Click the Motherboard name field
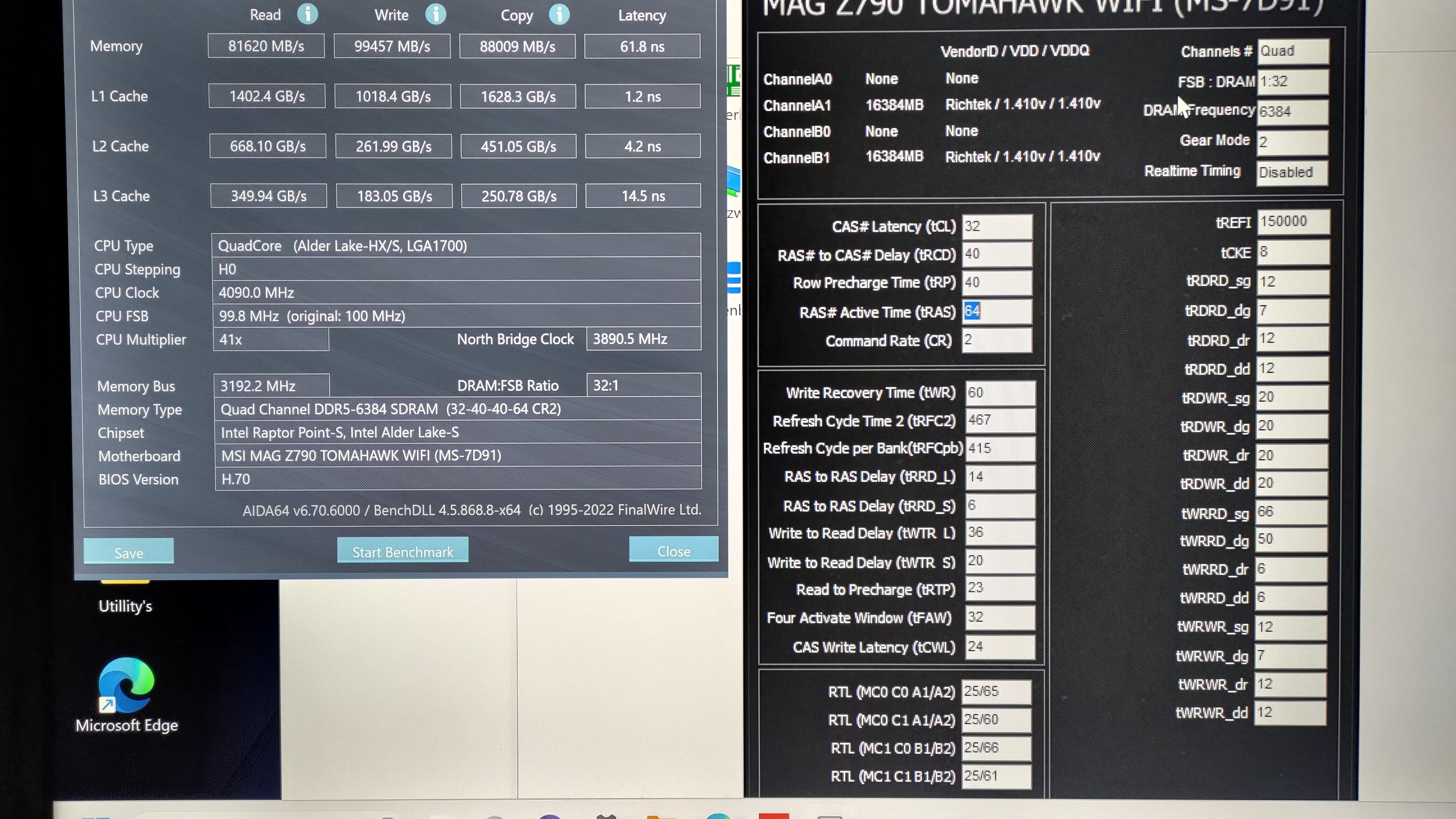The width and height of the screenshot is (1456, 819). point(458,455)
